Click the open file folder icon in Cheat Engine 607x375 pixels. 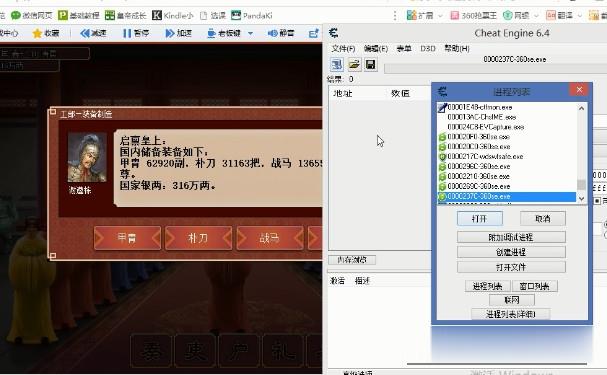pos(354,64)
